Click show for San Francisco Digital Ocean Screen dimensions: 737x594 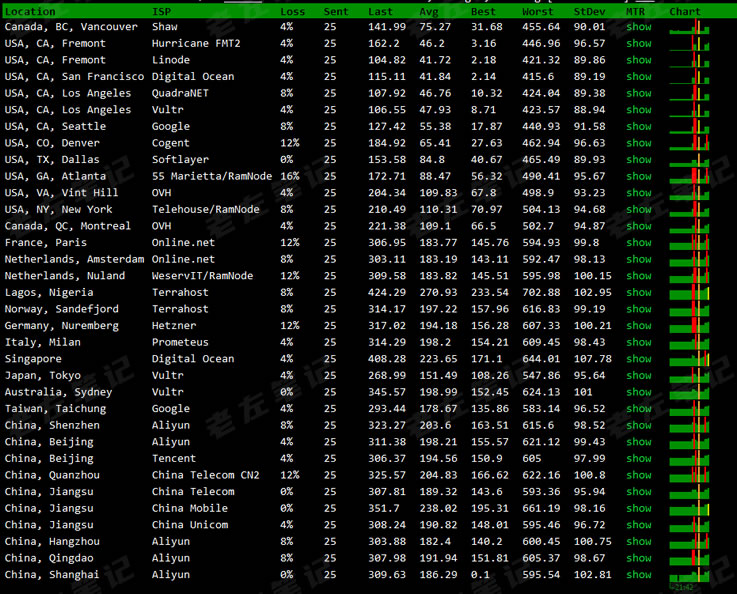point(639,77)
